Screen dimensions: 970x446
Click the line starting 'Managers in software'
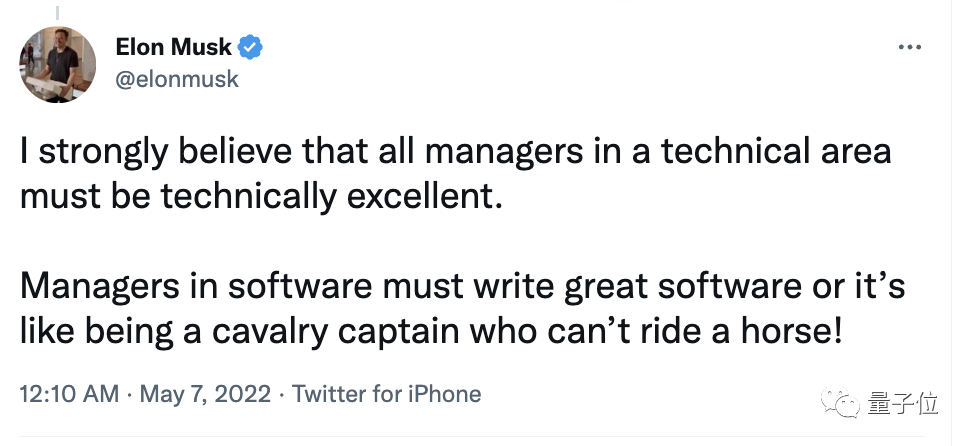[462, 286]
